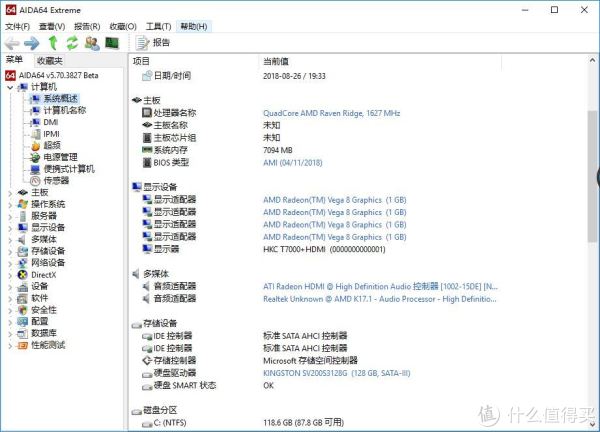Click the scrollbar up arrow
This screenshot has height=432, width=600.
(592, 60)
